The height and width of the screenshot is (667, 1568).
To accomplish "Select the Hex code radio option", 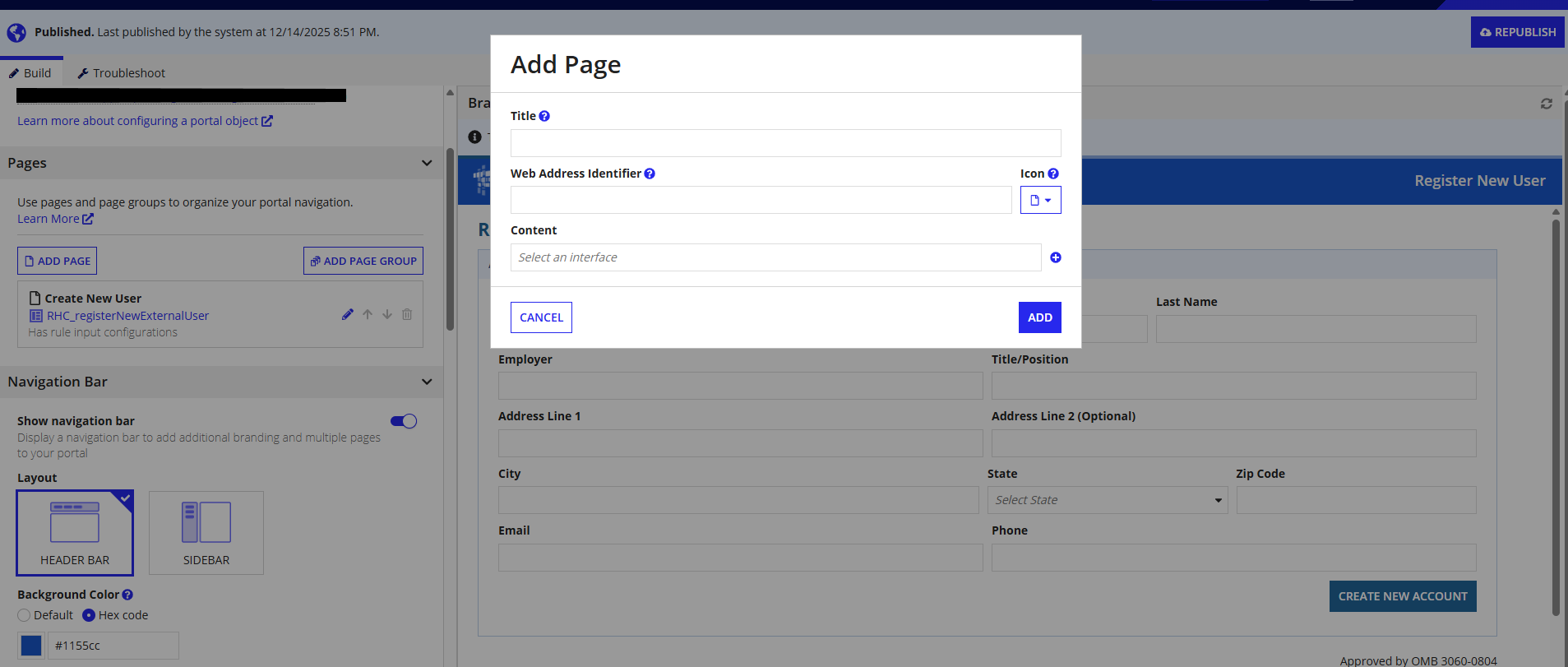I will click(89, 615).
